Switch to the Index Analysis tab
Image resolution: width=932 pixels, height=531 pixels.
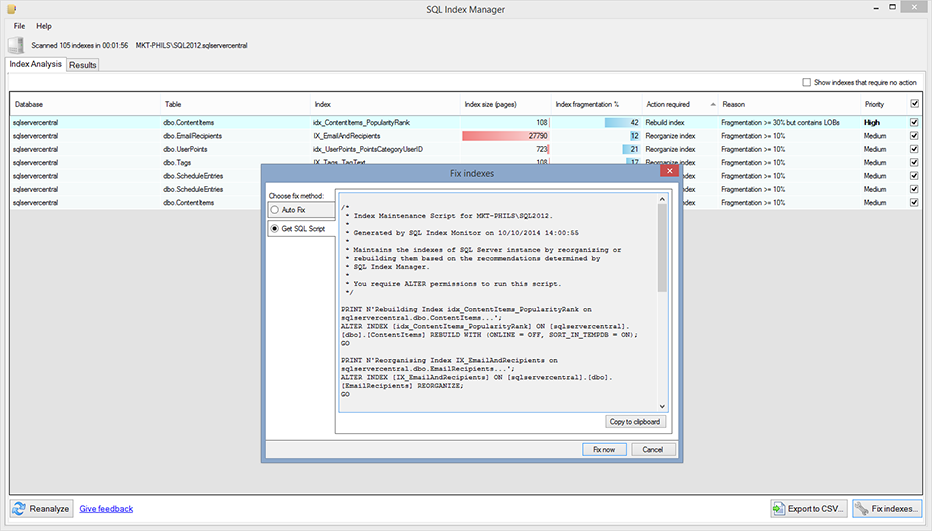pos(36,64)
